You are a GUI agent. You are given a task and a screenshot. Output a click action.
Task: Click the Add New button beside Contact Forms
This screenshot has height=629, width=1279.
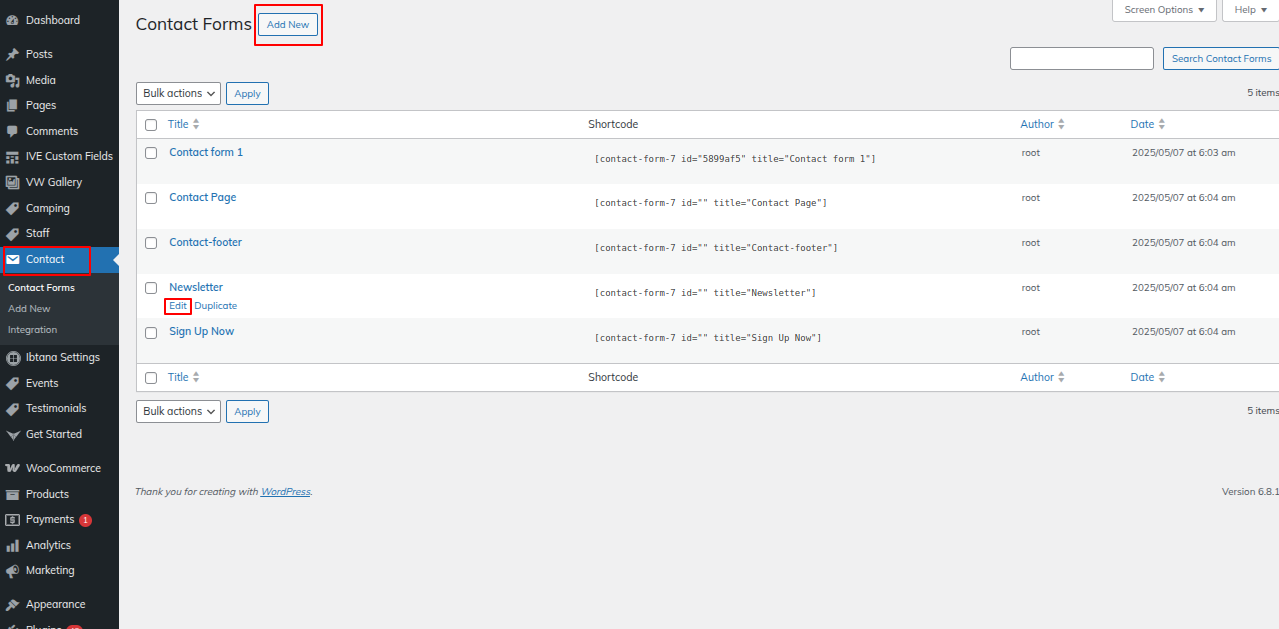pyautogui.click(x=288, y=25)
